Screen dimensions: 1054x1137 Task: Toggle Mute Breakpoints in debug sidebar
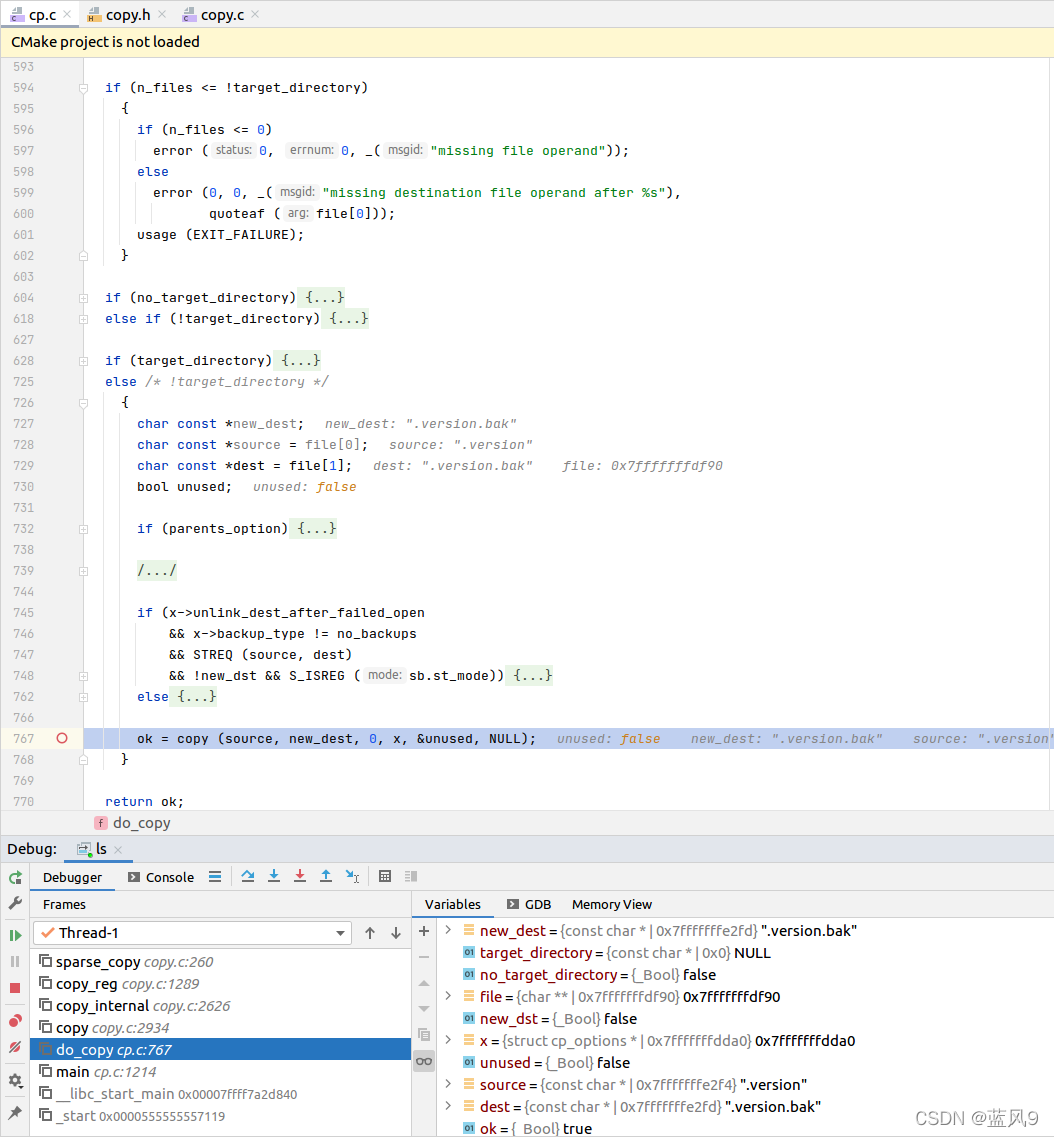[15, 1047]
